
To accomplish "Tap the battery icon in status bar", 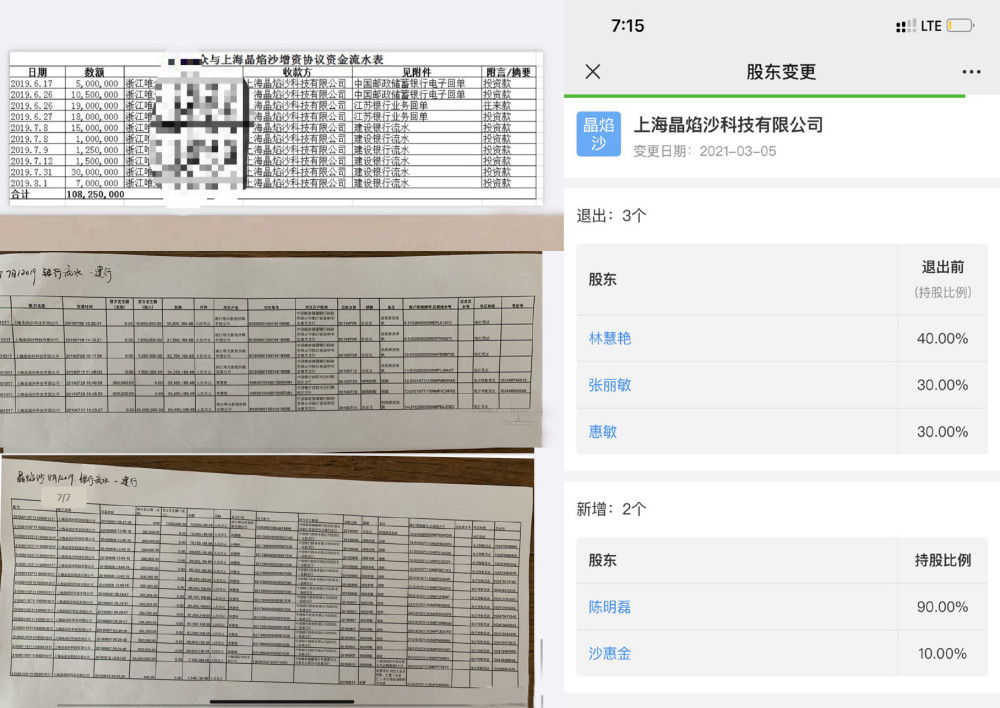I will [960, 26].
